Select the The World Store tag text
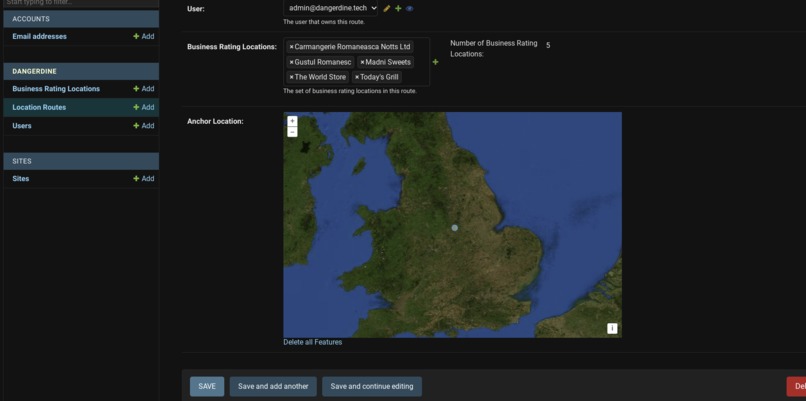The image size is (806, 401). 320,77
